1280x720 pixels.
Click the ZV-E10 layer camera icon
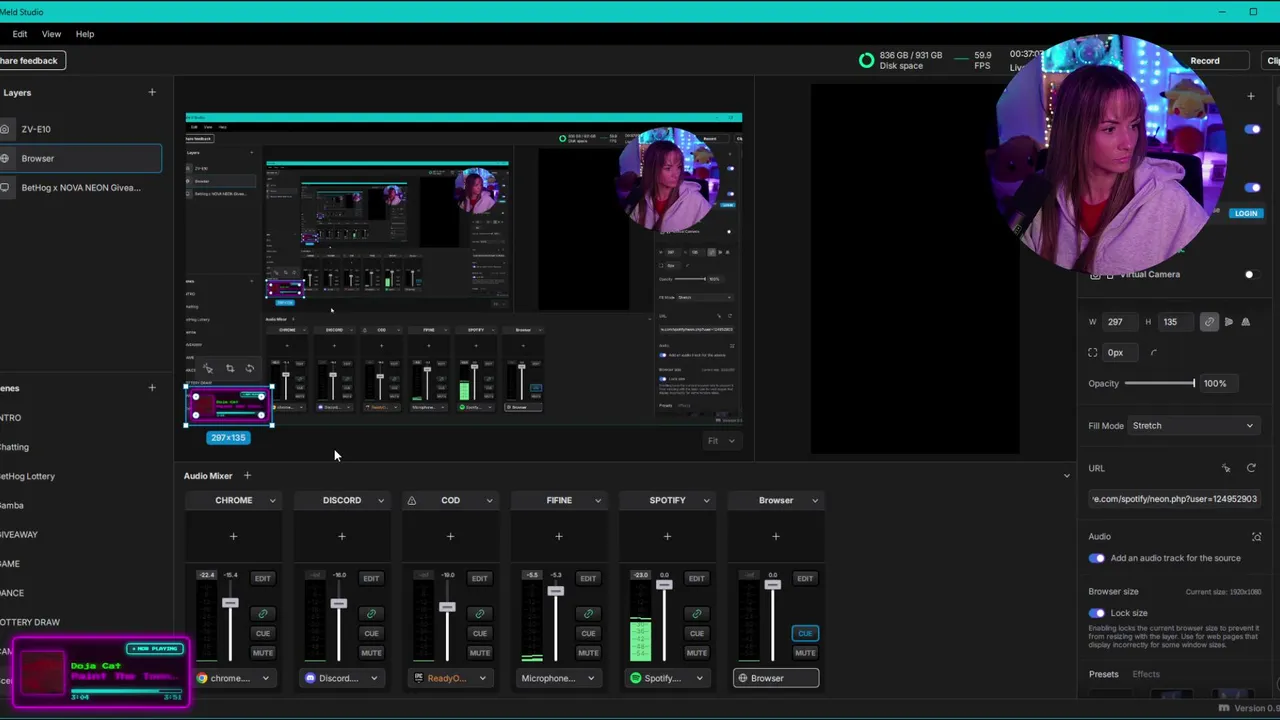click(x=5, y=129)
